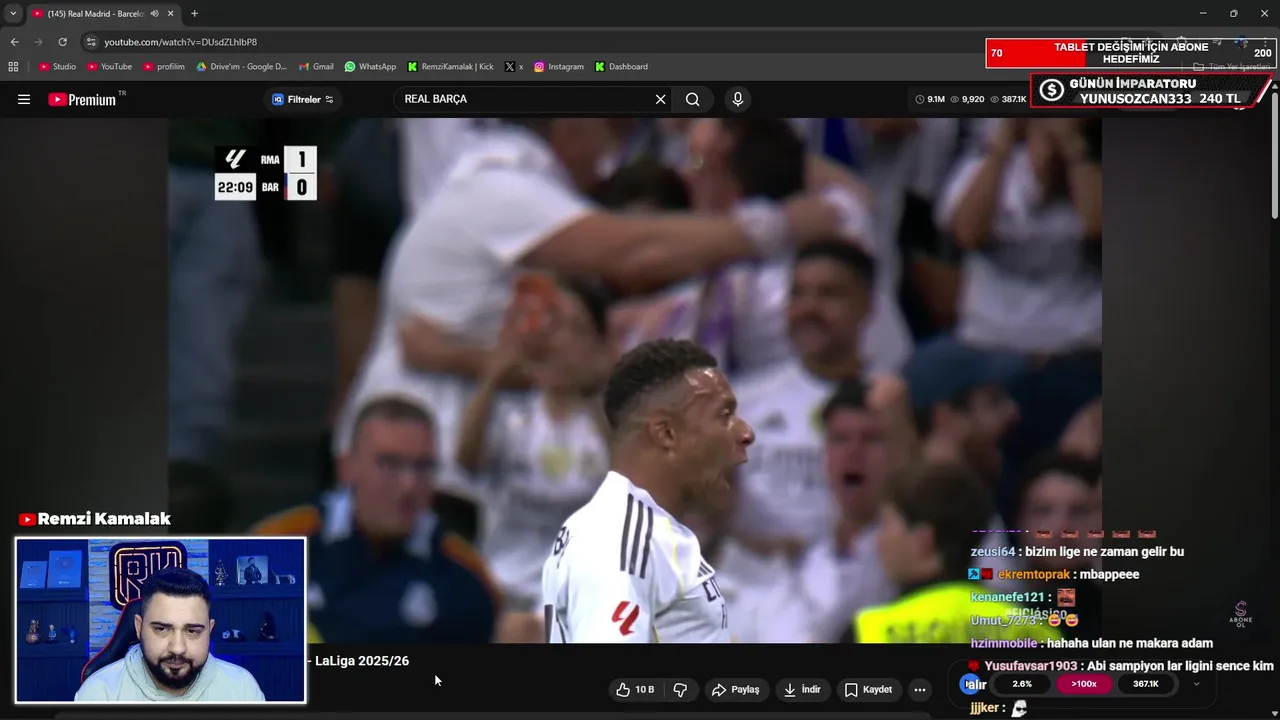1280x720 pixels.
Task: Click the Remzi Kamalak webcam thumbnail
Action: (x=160, y=620)
